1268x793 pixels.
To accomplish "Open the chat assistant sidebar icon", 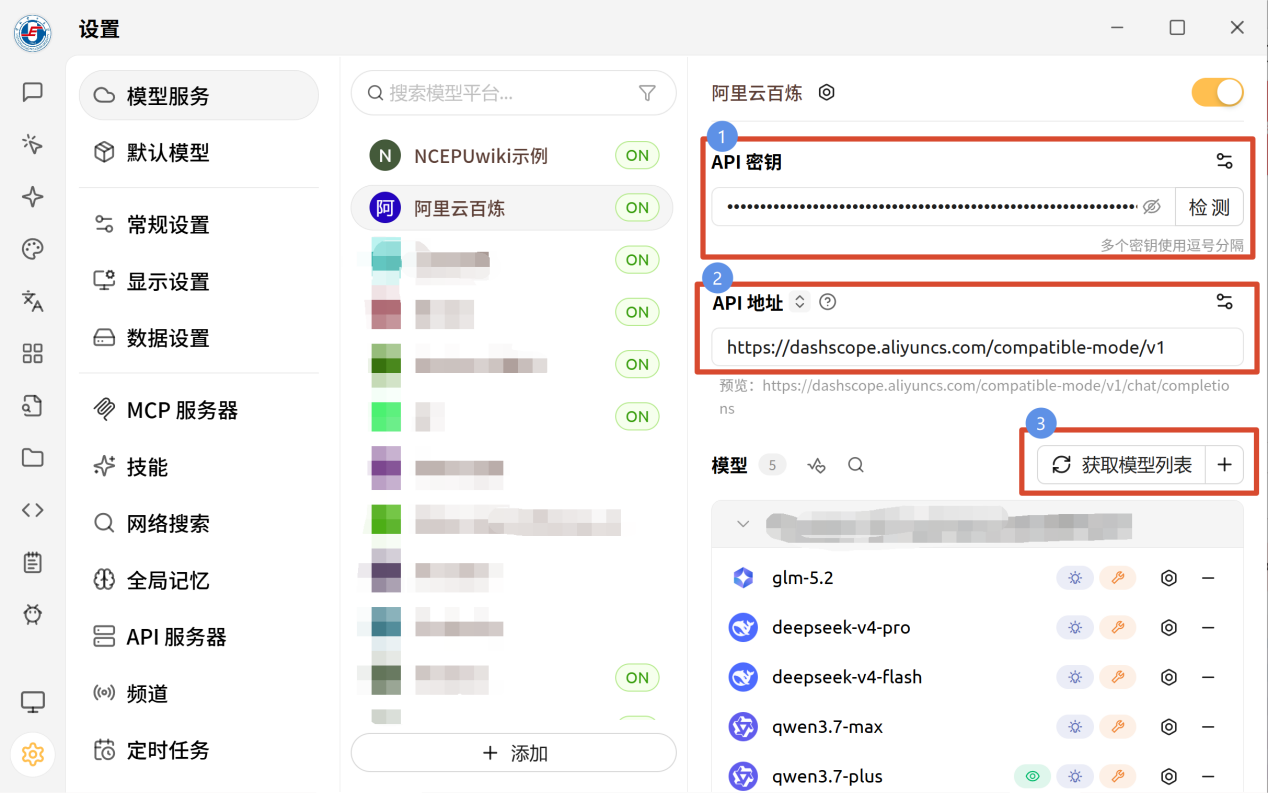I will [x=33, y=92].
